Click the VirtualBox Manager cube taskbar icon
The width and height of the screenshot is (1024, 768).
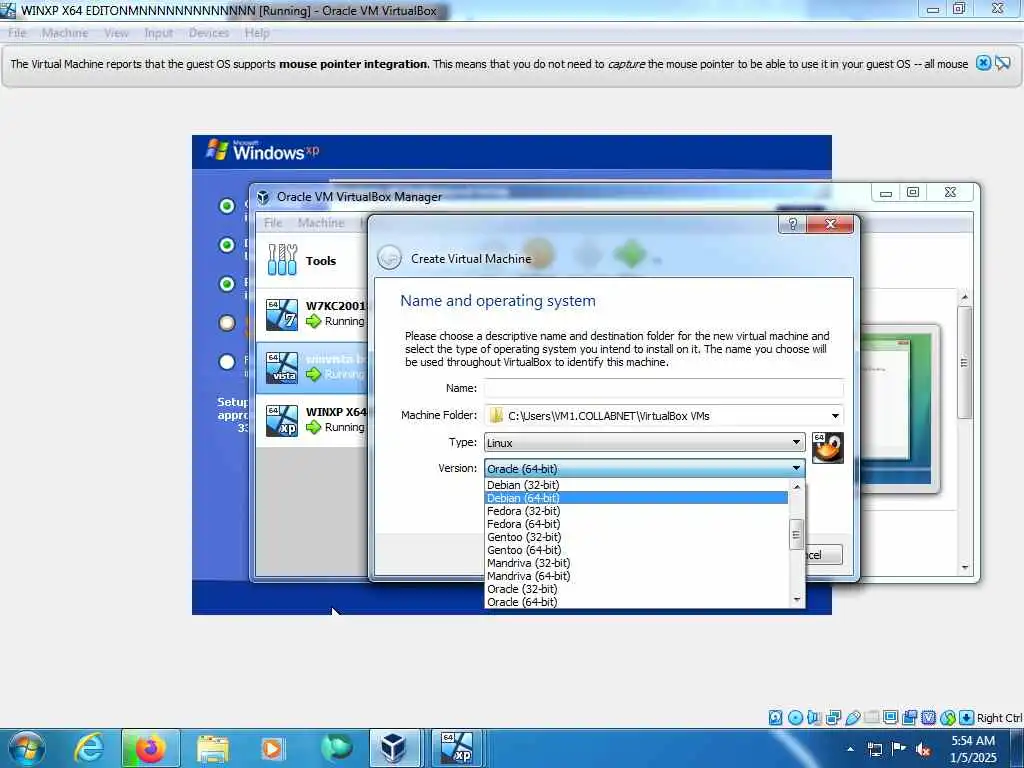(394, 748)
